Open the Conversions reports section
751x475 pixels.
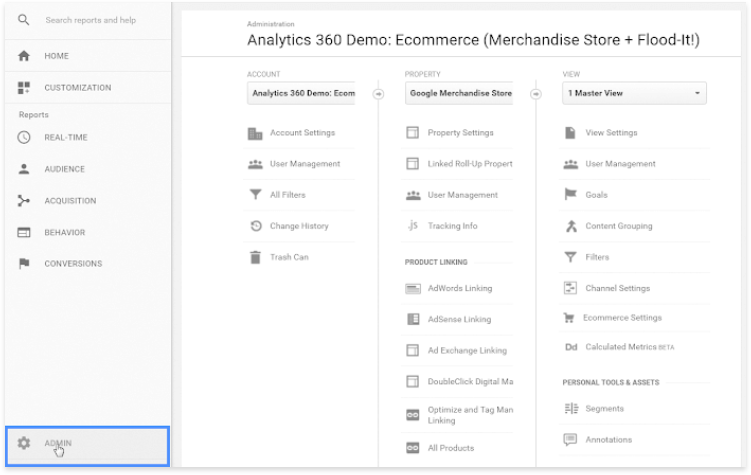(72, 264)
